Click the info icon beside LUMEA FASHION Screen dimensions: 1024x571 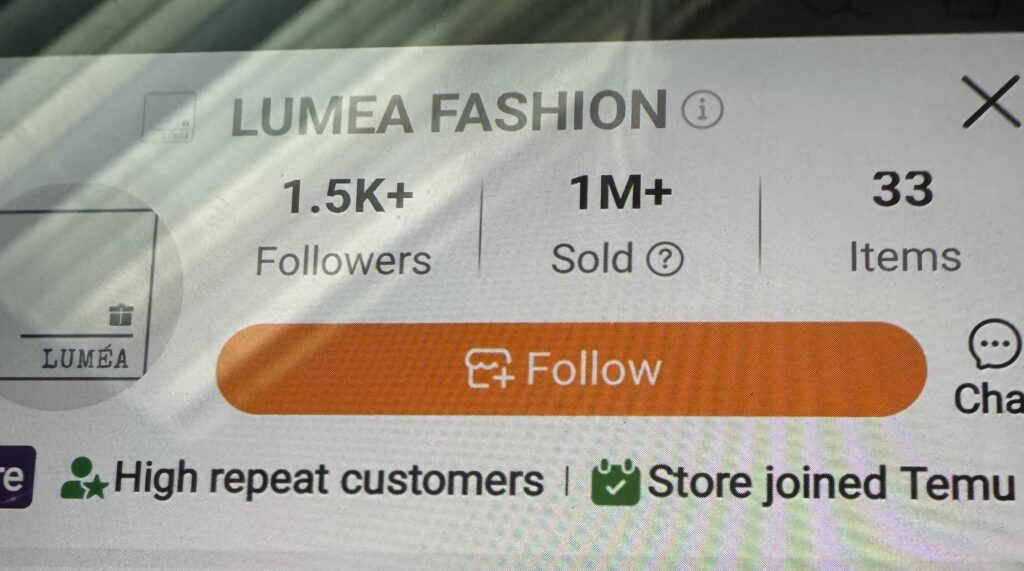tap(703, 110)
